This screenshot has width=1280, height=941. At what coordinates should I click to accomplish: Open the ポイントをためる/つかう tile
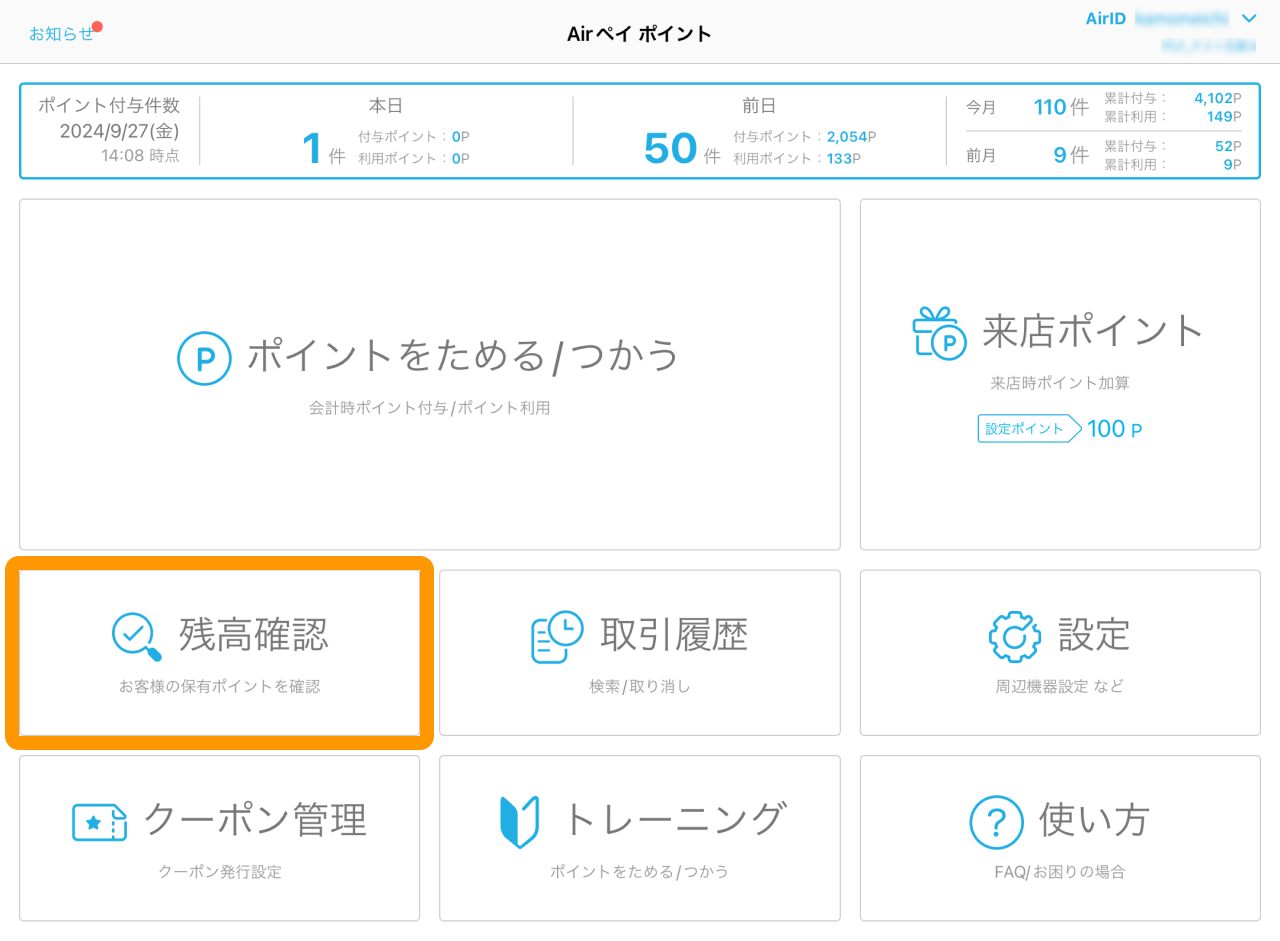[x=430, y=374]
